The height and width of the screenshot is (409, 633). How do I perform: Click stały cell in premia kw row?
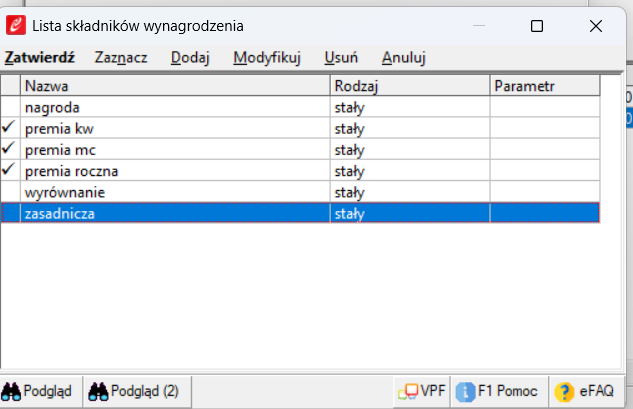point(410,128)
